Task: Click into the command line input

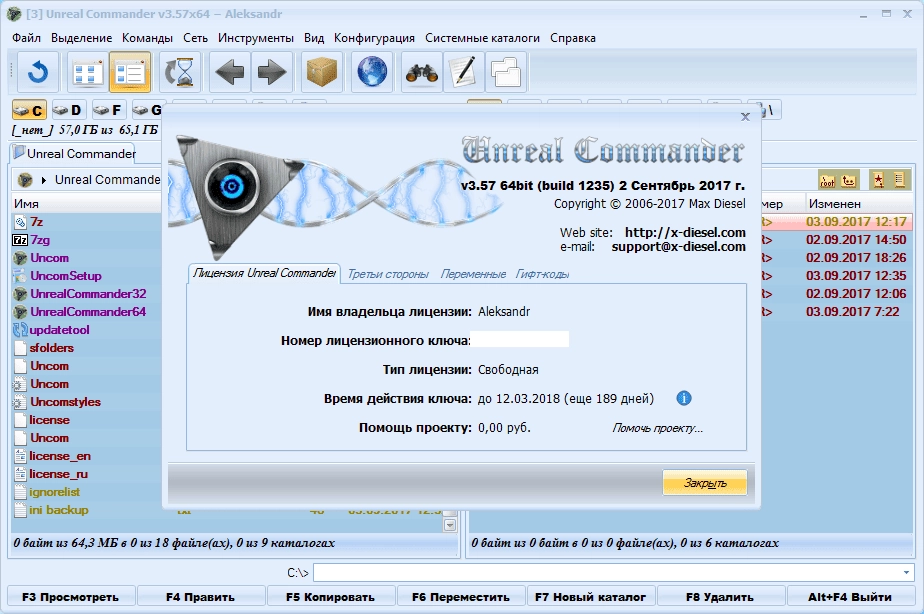Action: (x=607, y=572)
